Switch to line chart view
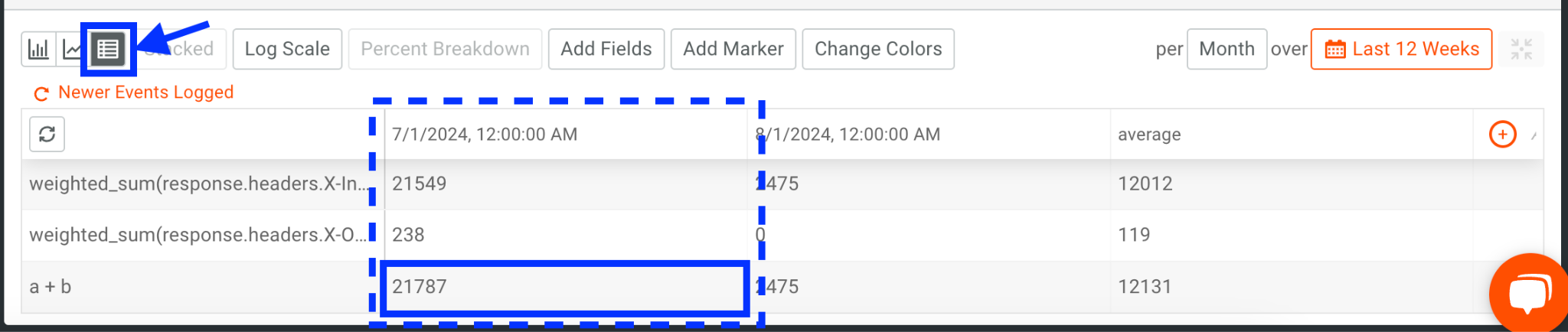 click(x=73, y=50)
